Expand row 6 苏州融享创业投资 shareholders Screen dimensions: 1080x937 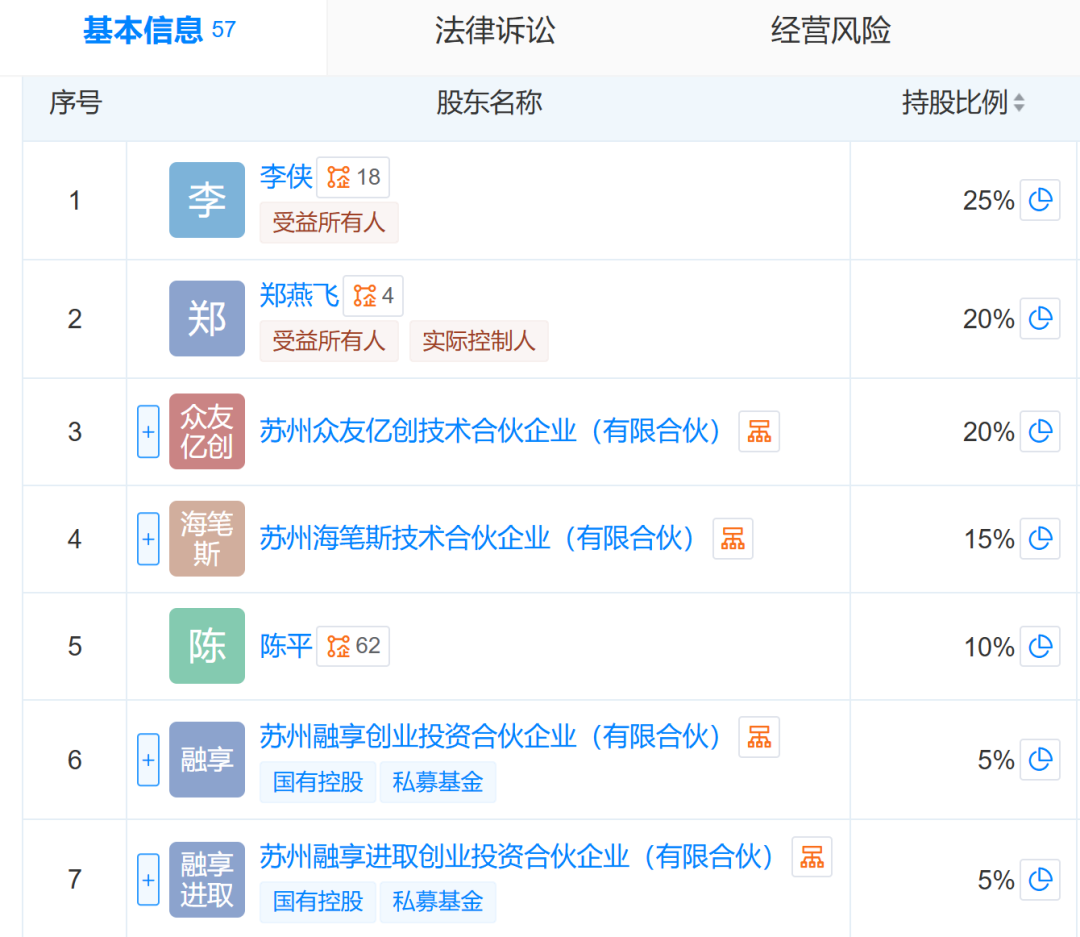coord(148,760)
